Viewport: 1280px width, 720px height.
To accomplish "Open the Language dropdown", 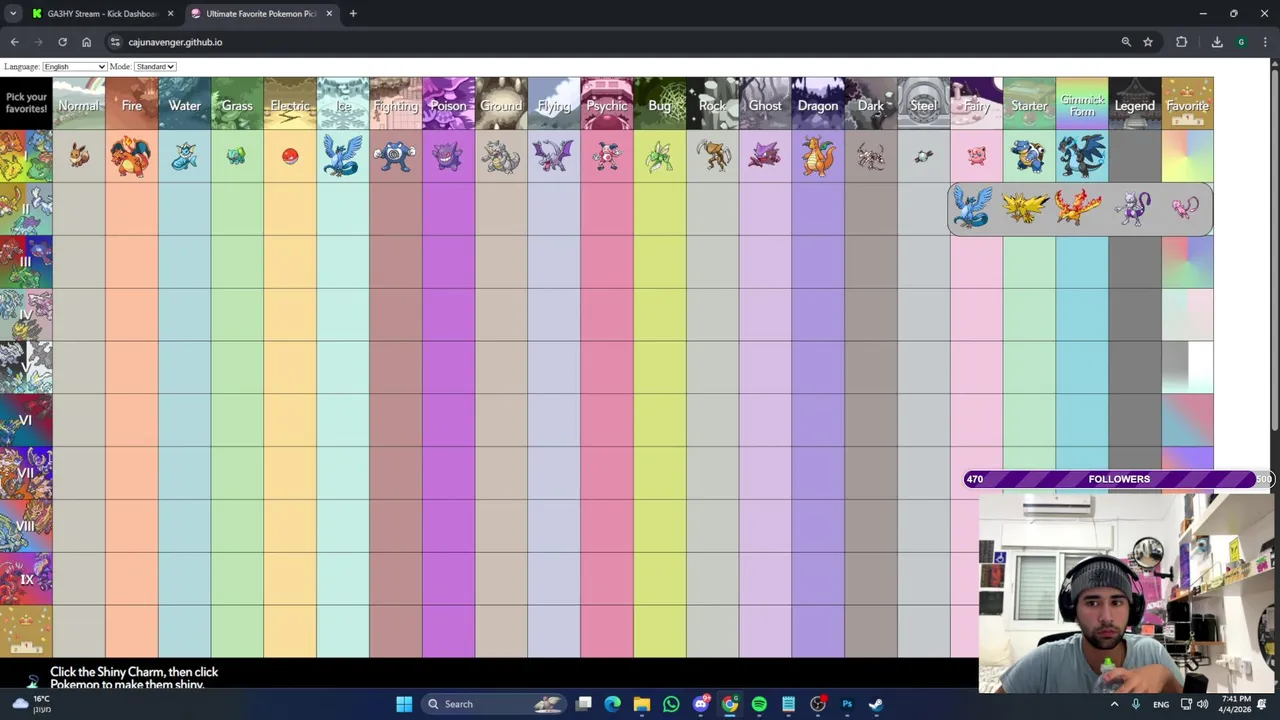I will 74,66.
